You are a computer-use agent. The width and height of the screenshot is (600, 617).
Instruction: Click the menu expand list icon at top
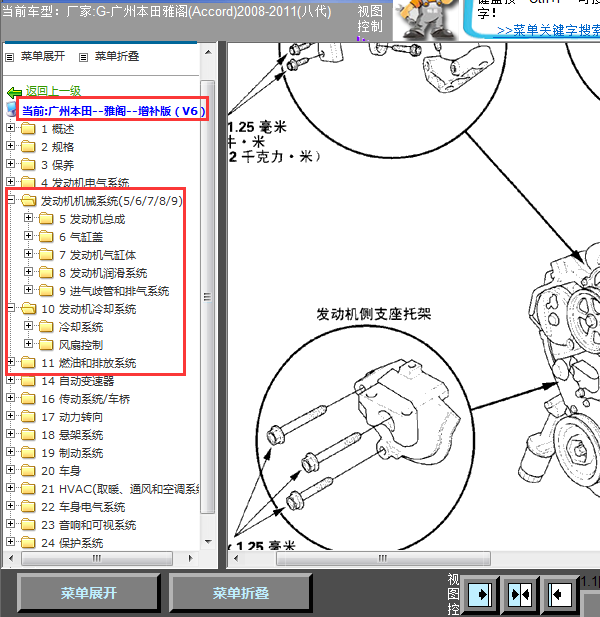pos(10,57)
